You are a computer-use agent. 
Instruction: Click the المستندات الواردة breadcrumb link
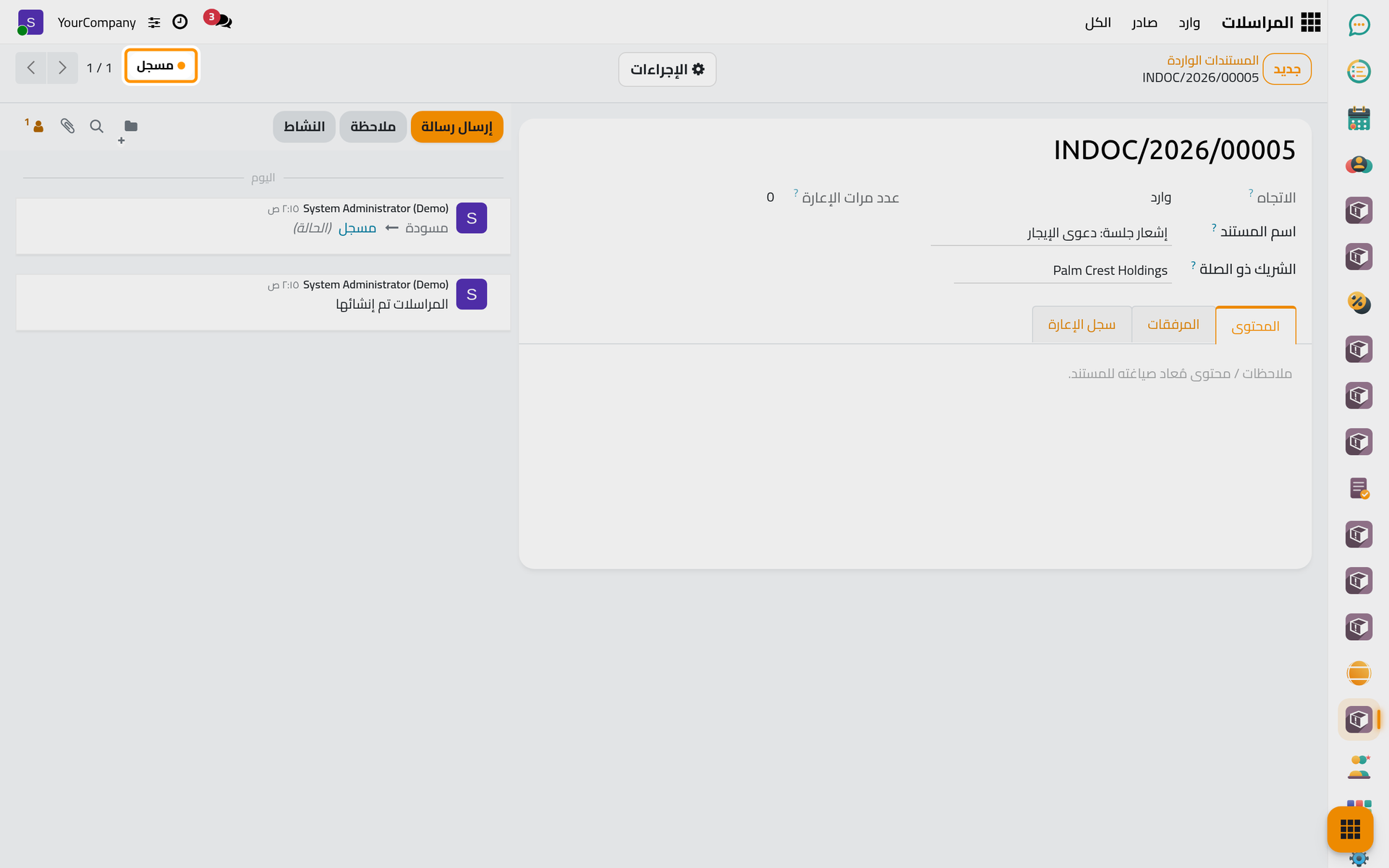(1212, 60)
